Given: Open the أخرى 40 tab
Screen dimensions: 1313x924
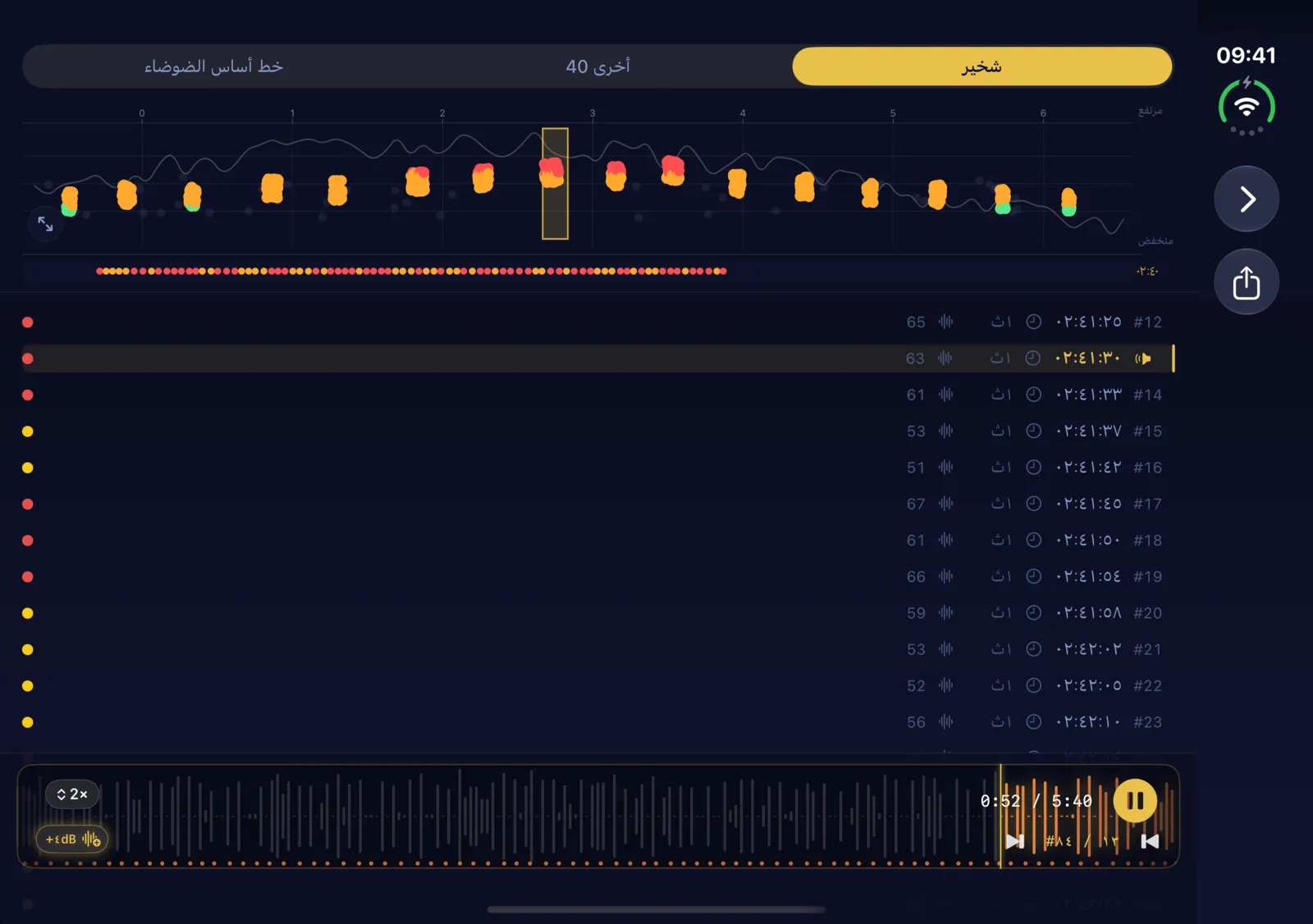Looking at the screenshot, I should [x=597, y=66].
